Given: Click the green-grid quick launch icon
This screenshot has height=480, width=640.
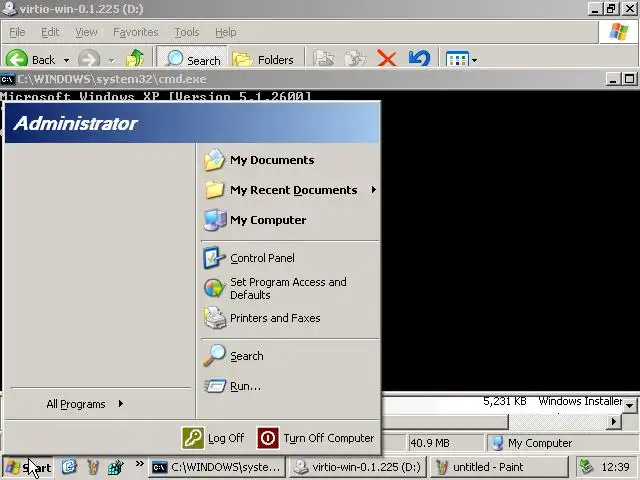Looking at the screenshot, I should 116,467.
